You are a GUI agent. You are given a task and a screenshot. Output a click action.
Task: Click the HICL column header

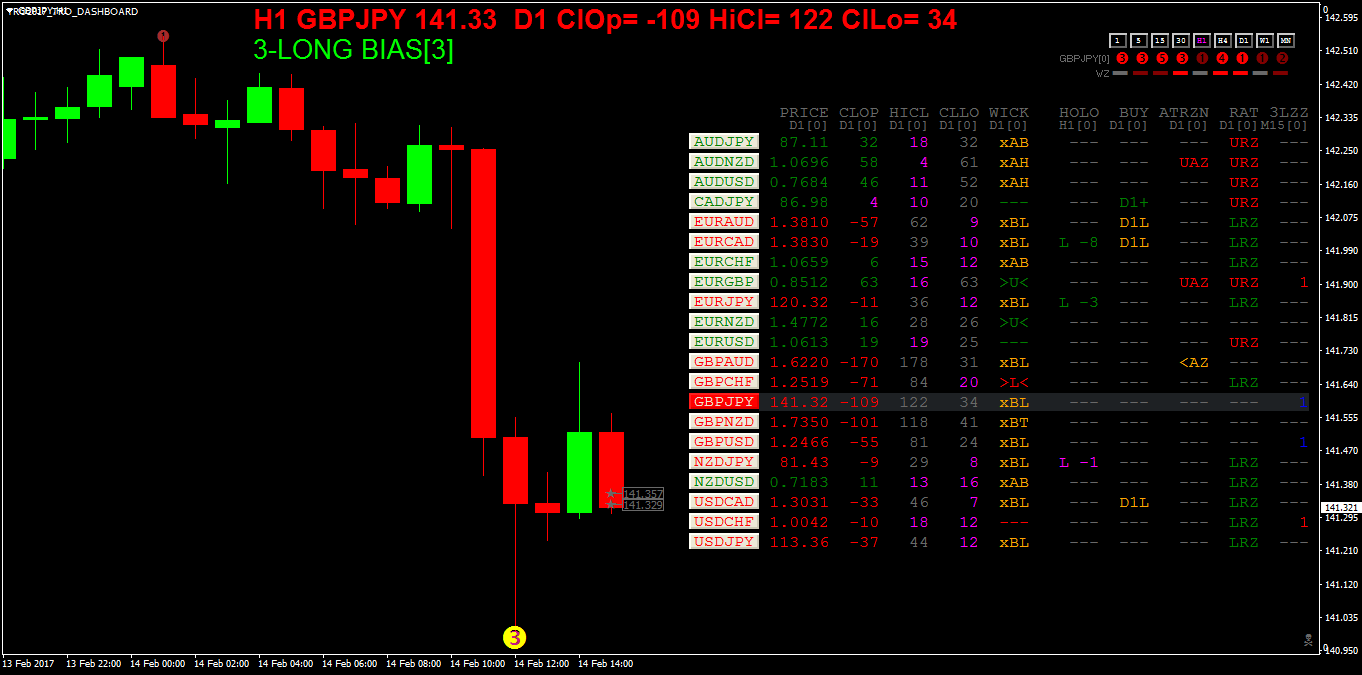point(909,113)
